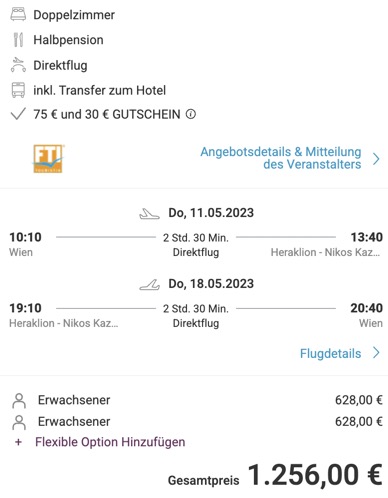The height and width of the screenshot is (498, 388).
Task: Click the cutlery icon next to Halbpension
Action: [18, 40]
